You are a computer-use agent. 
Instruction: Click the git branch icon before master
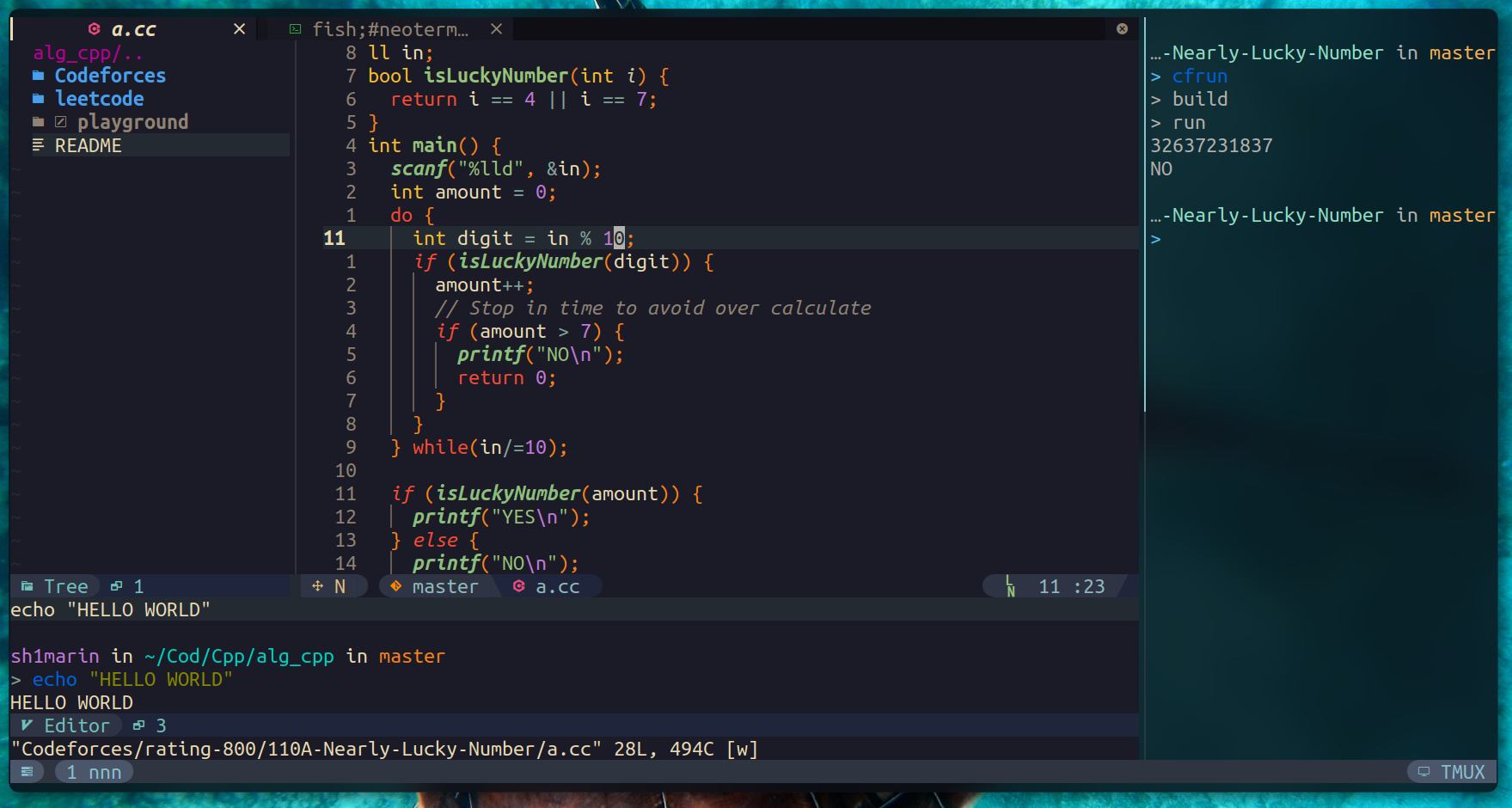(x=395, y=586)
